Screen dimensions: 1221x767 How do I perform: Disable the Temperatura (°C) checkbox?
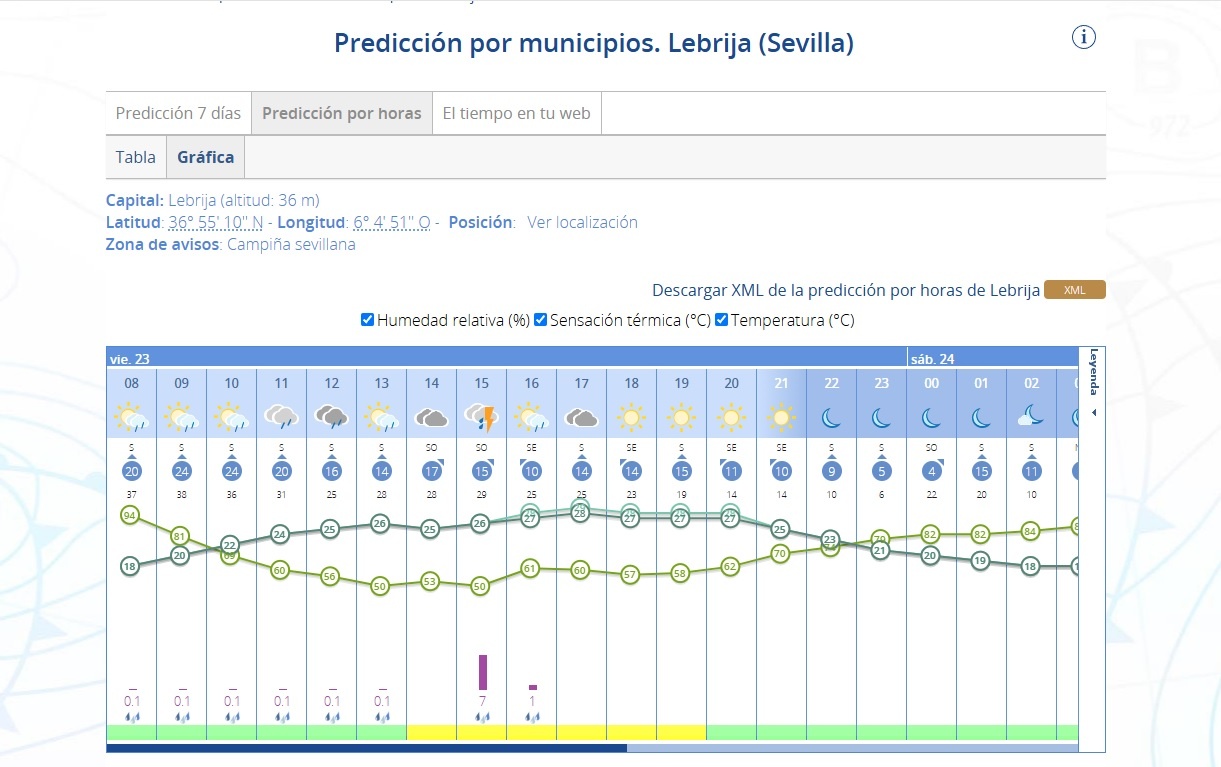click(722, 320)
